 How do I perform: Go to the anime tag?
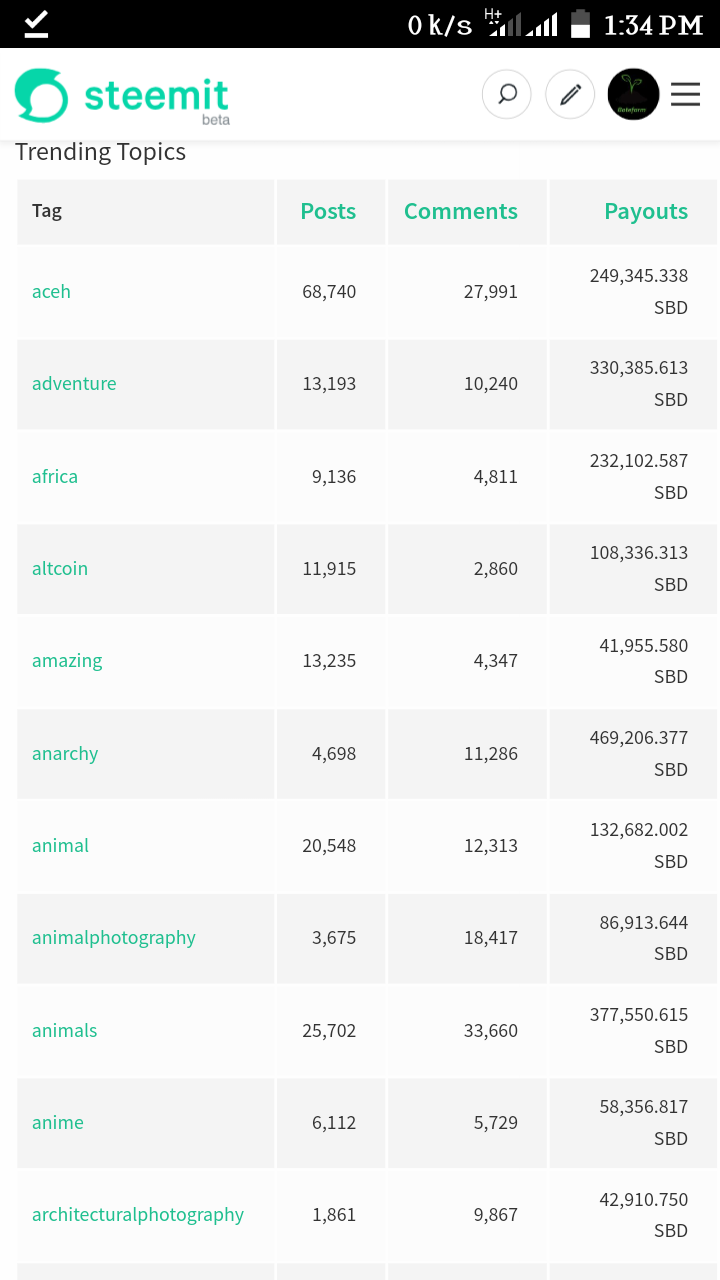pos(58,1122)
